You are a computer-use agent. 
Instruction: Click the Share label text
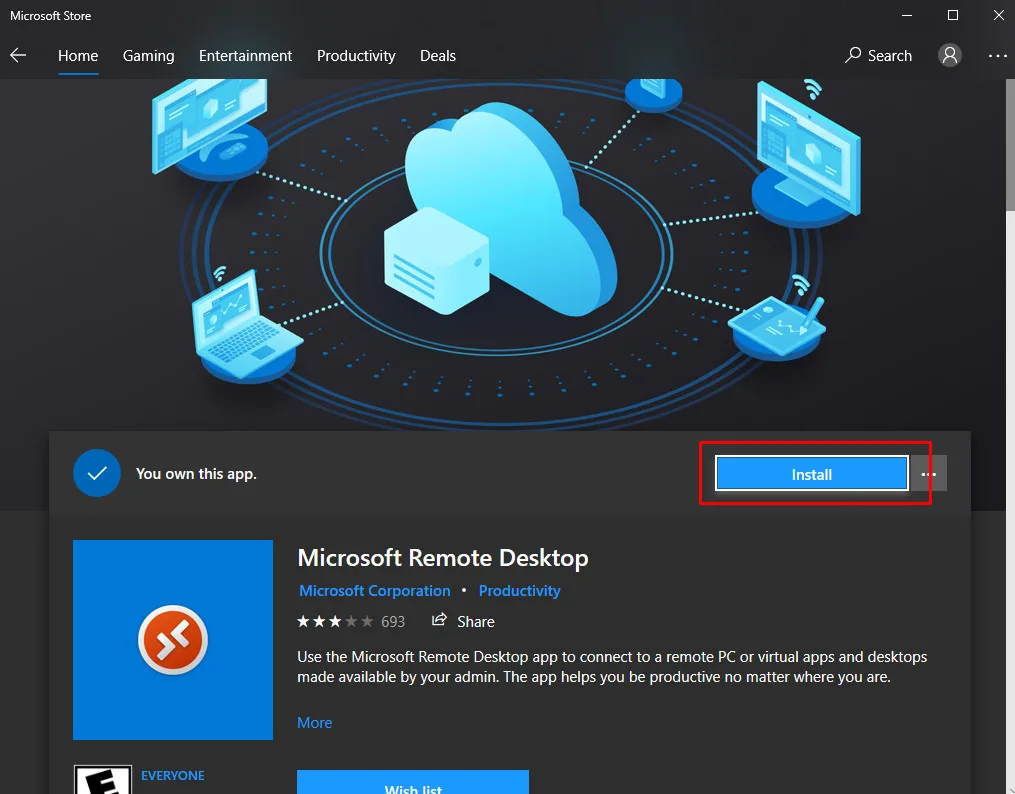[x=476, y=622]
